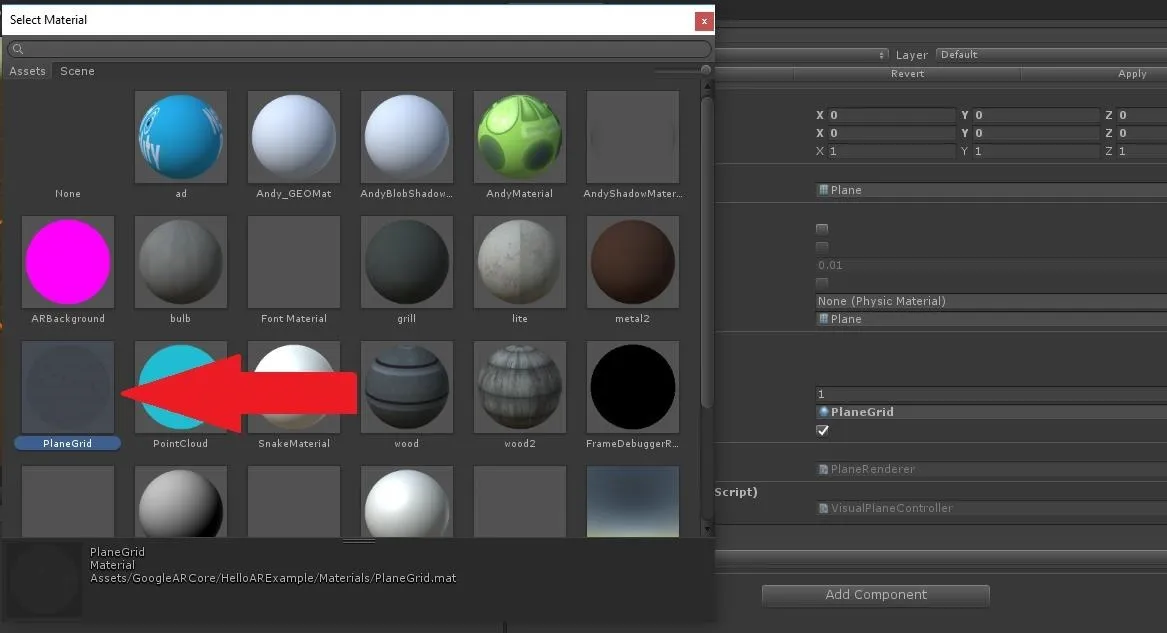Click the search magnifier icon
The image size is (1167, 633).
pyautogui.click(x=18, y=49)
